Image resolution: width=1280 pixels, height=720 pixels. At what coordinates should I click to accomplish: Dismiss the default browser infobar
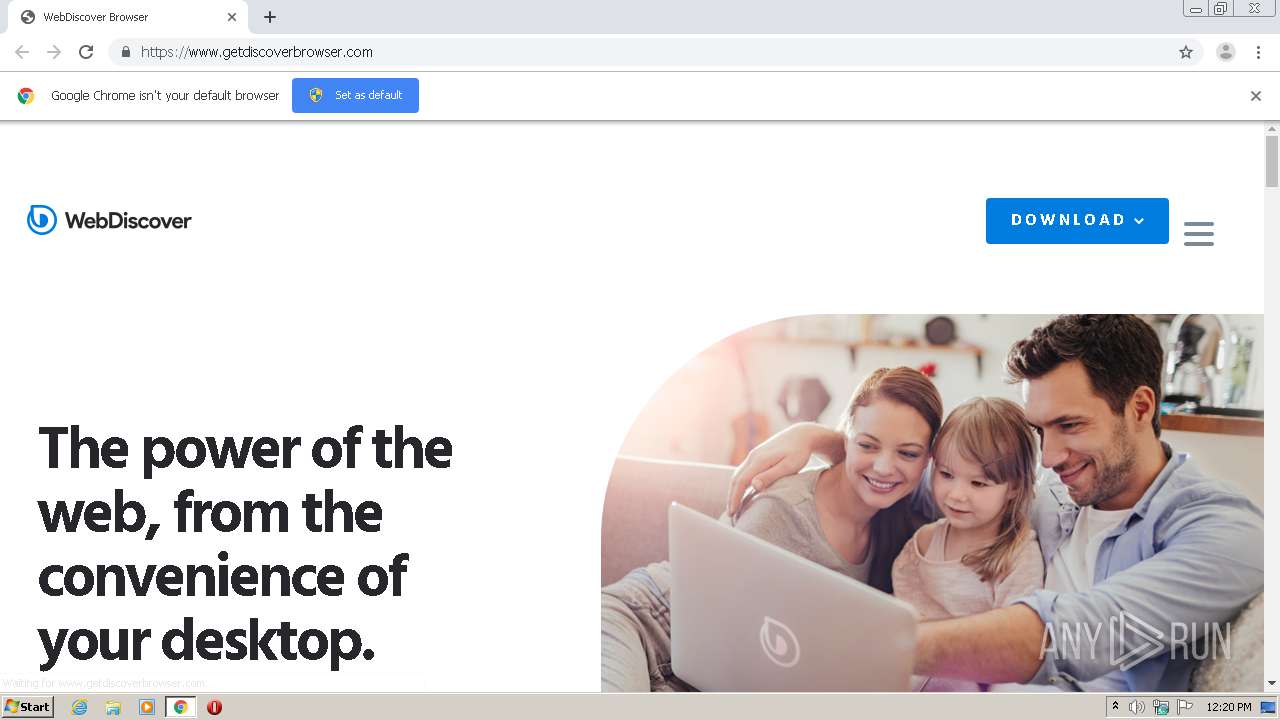coord(1256,96)
